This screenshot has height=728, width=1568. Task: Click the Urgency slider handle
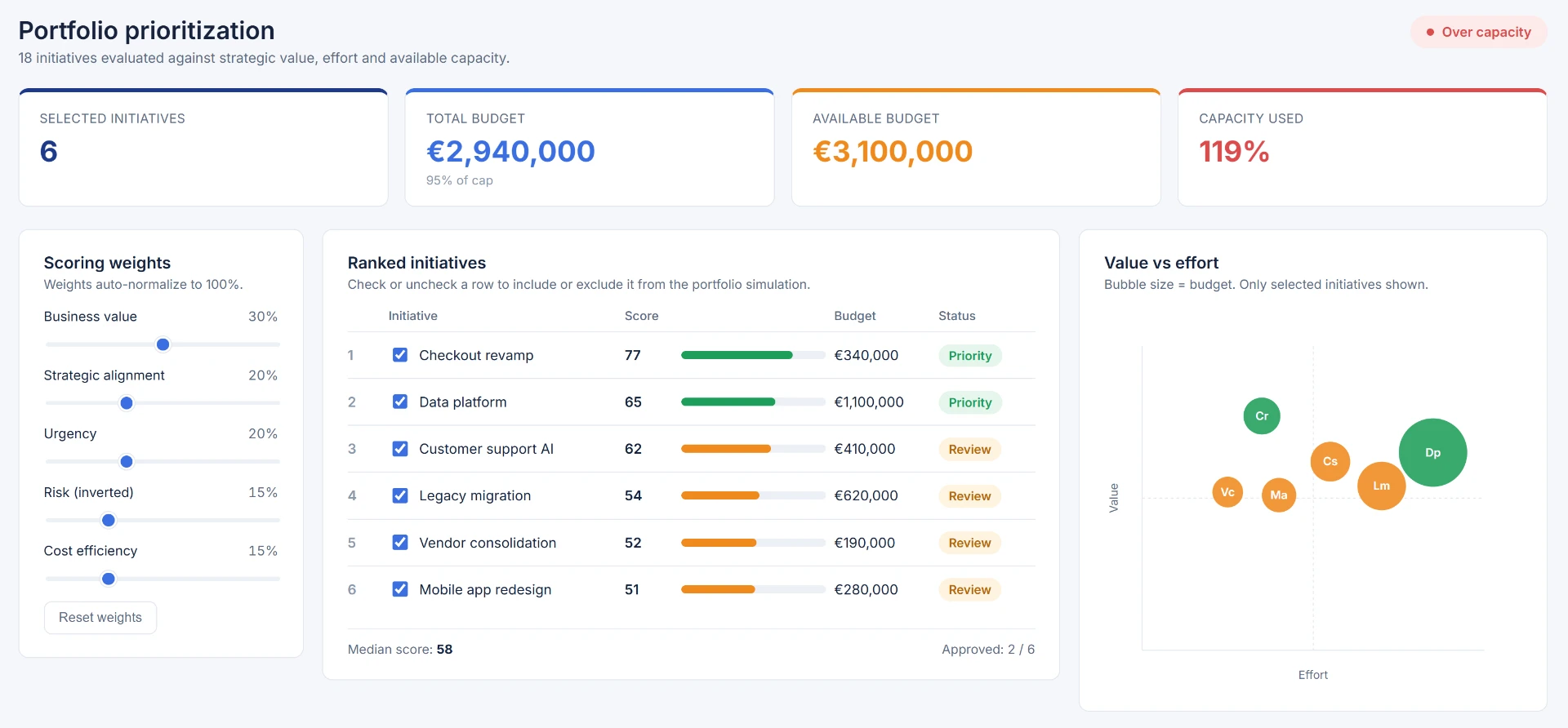tap(127, 462)
